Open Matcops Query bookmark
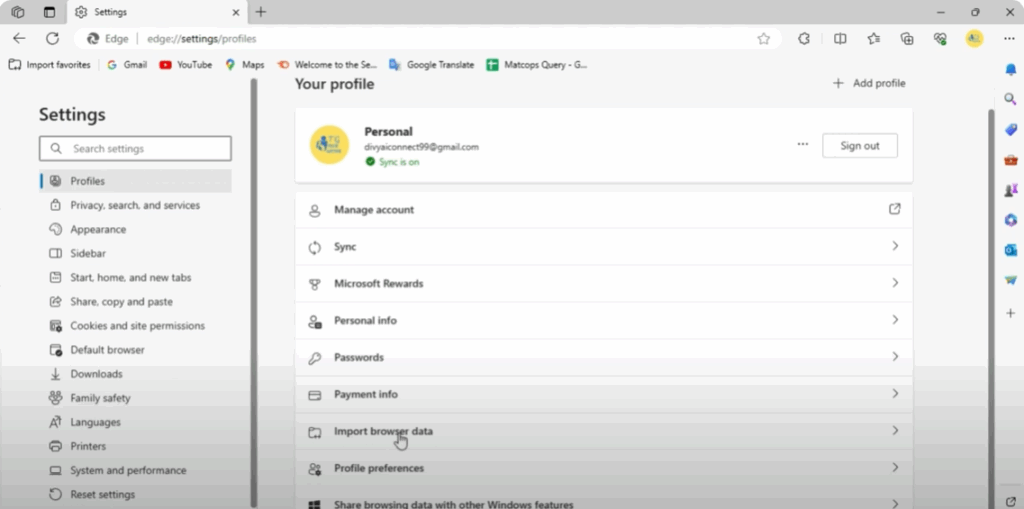 point(537,65)
